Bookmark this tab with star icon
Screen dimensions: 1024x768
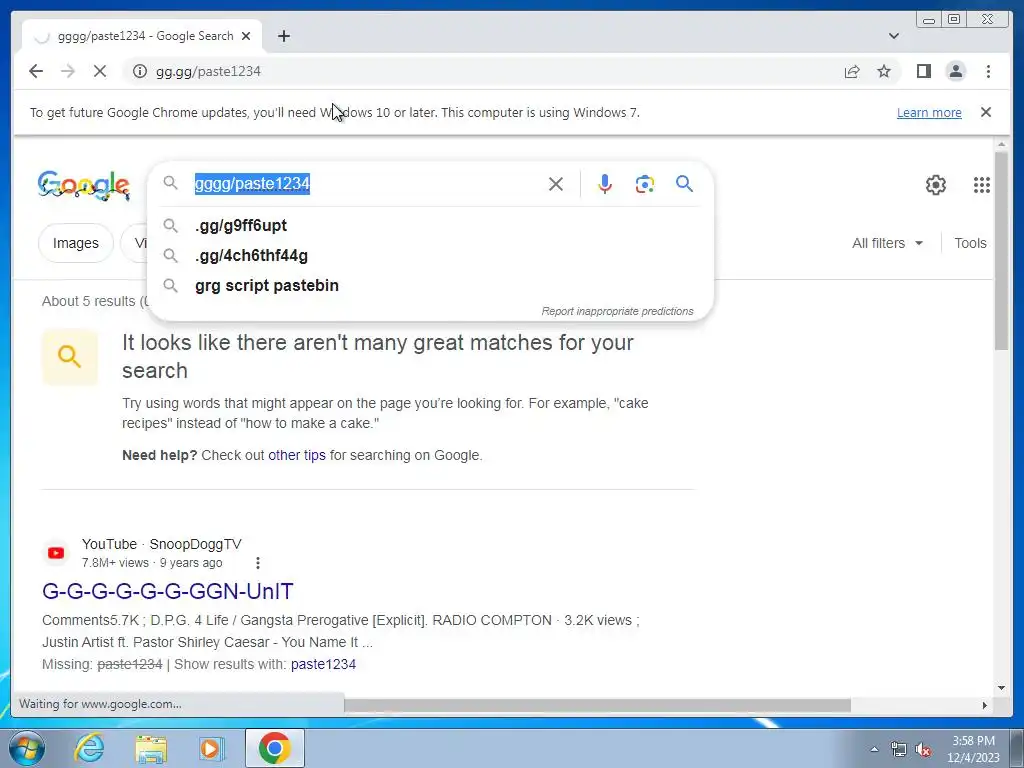[884, 71]
